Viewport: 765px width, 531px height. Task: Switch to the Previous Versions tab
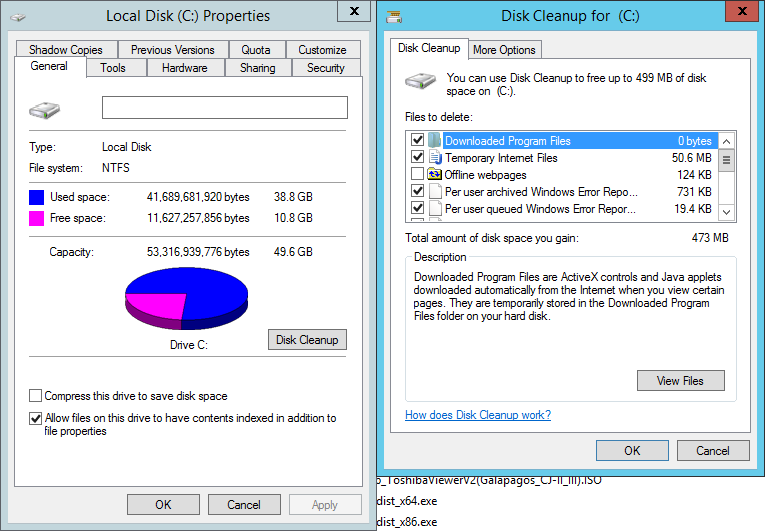[173, 50]
